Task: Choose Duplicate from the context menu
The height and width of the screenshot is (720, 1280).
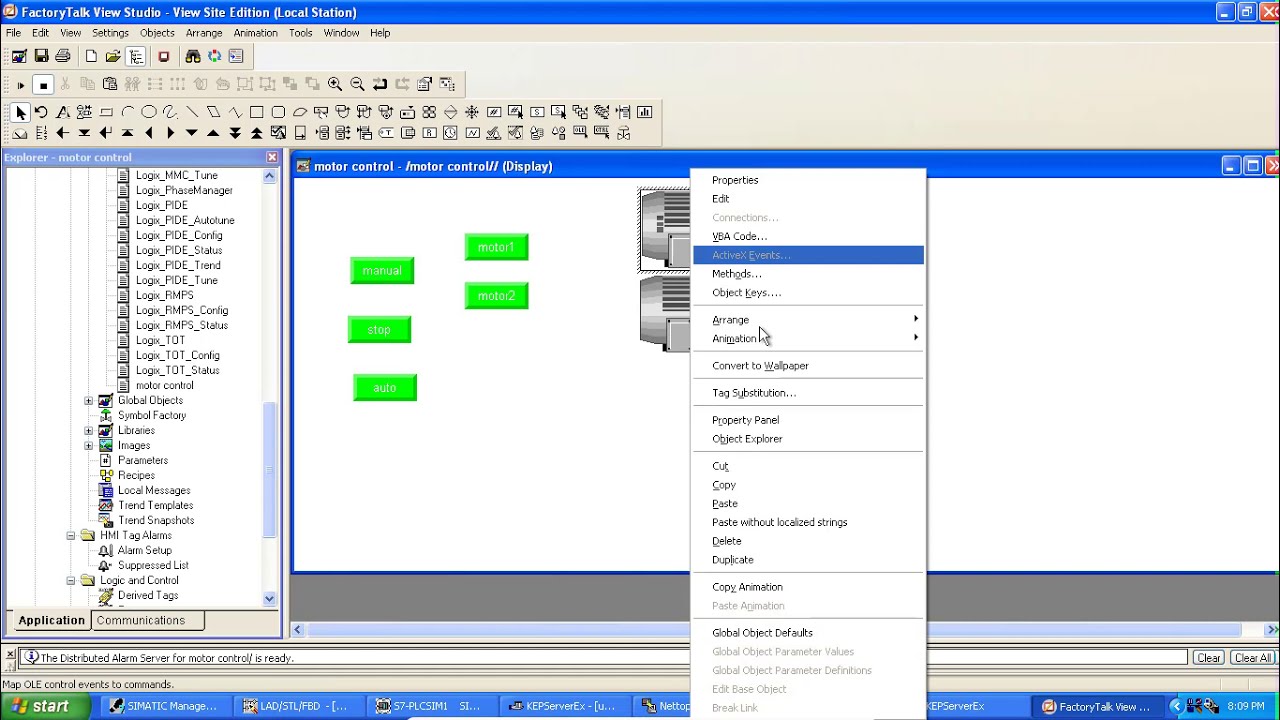Action: [x=808, y=560]
